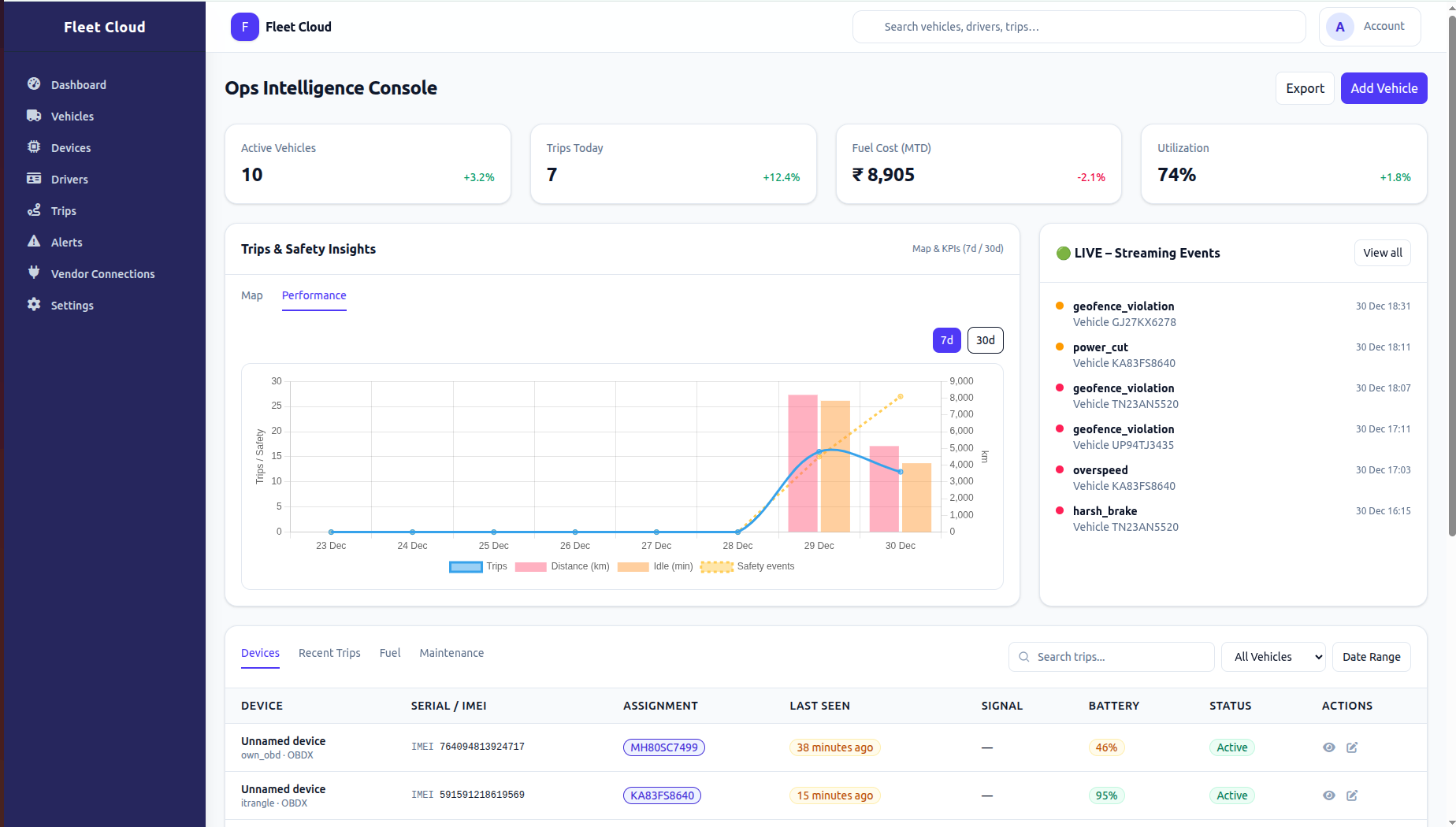Screen dimensions: 1456x827
Task: Open Vendor Connections from the sidebar
Action: coord(102,273)
